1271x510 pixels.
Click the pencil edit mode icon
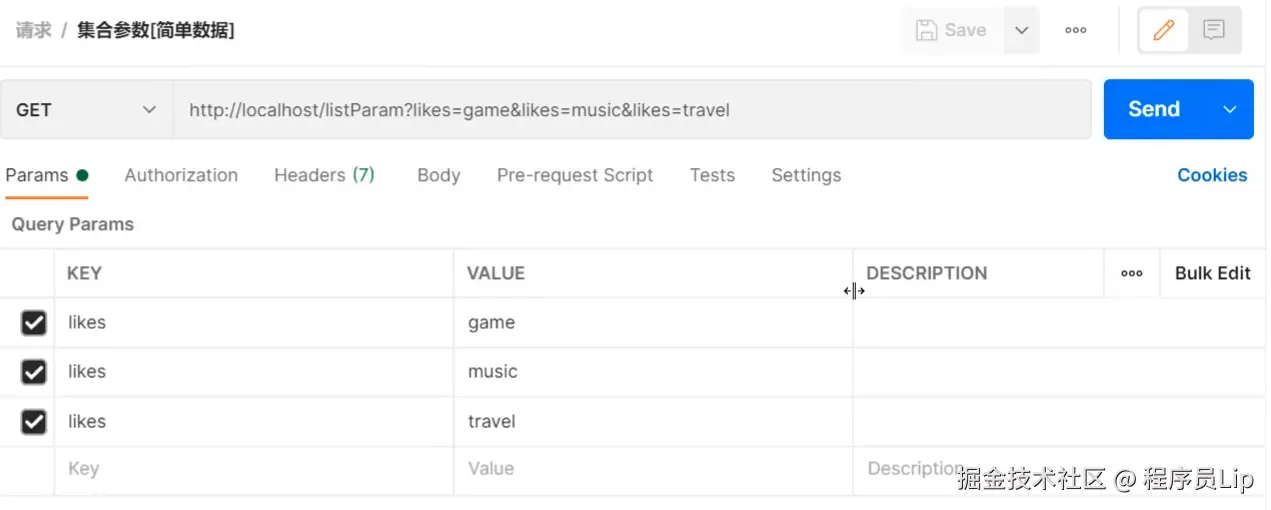point(1163,30)
